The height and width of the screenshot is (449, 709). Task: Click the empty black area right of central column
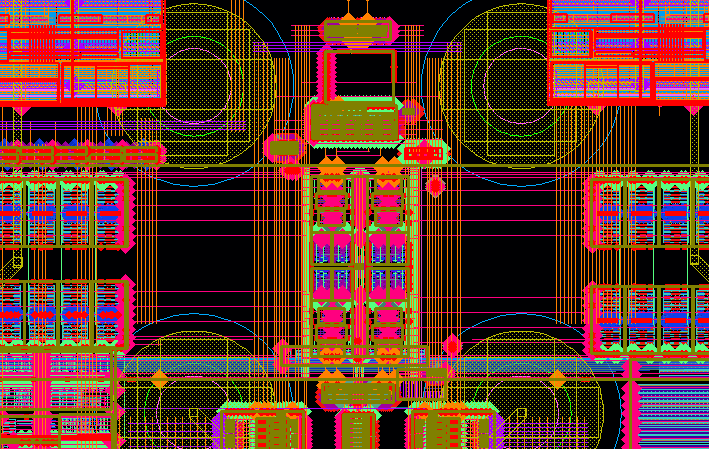coord(500,250)
